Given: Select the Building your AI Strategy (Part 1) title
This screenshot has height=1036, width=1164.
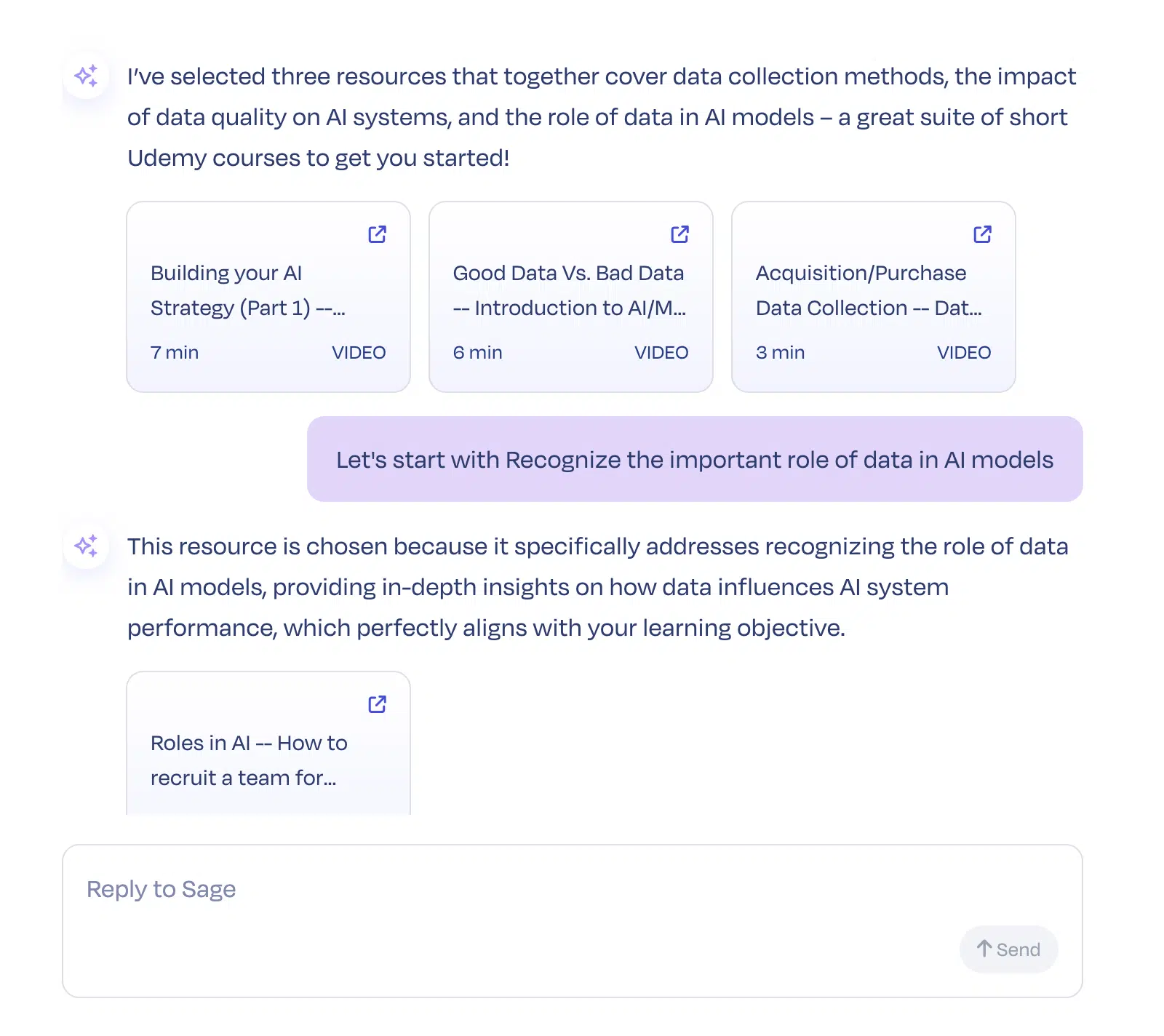Looking at the screenshot, I should [x=248, y=290].
